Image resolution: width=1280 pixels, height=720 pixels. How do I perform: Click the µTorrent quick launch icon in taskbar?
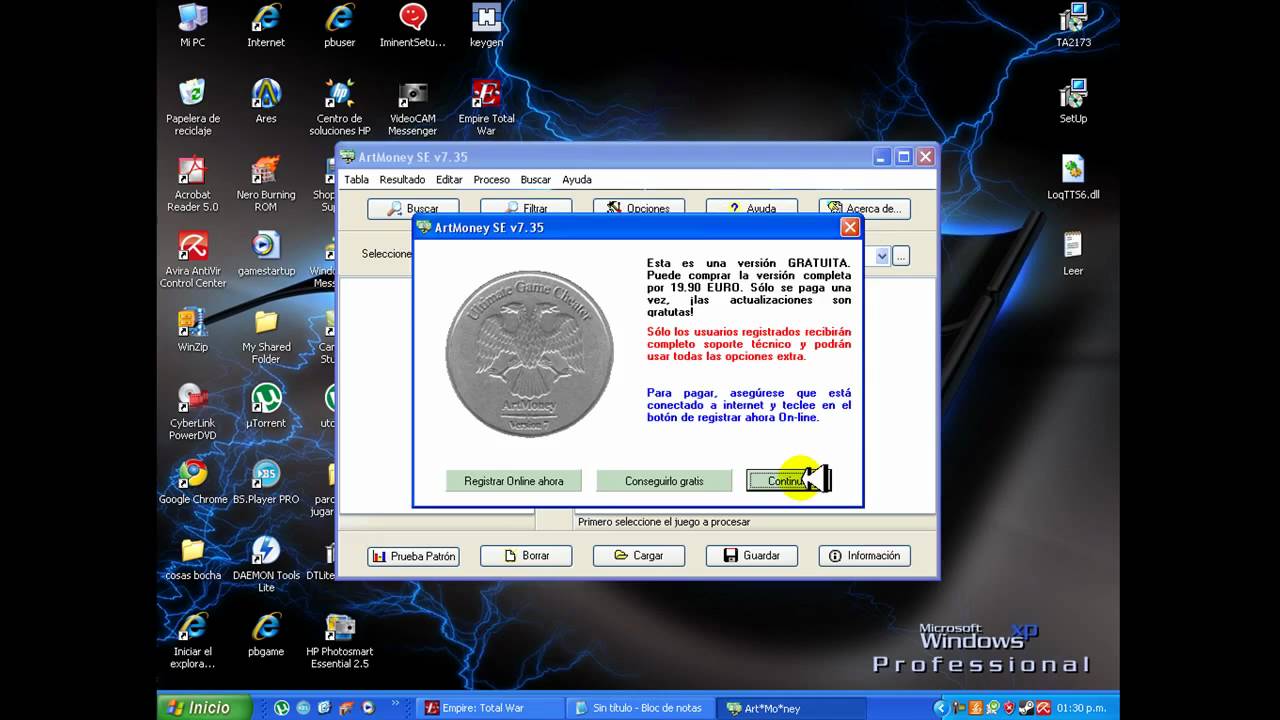point(282,708)
